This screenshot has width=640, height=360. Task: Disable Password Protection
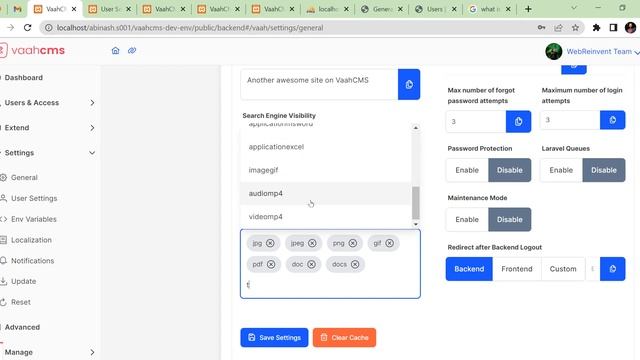[510, 170]
